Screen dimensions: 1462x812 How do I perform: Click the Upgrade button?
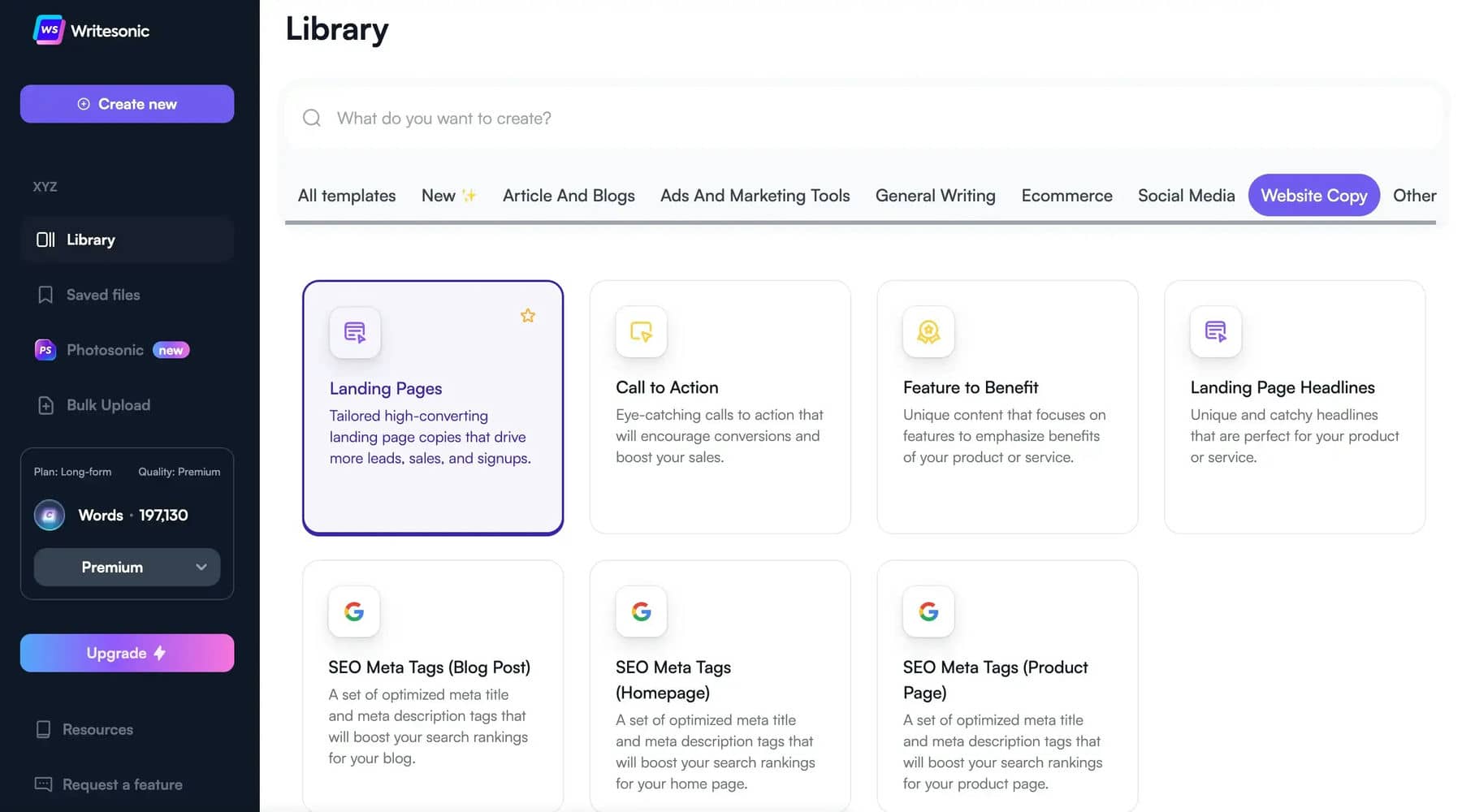127,653
